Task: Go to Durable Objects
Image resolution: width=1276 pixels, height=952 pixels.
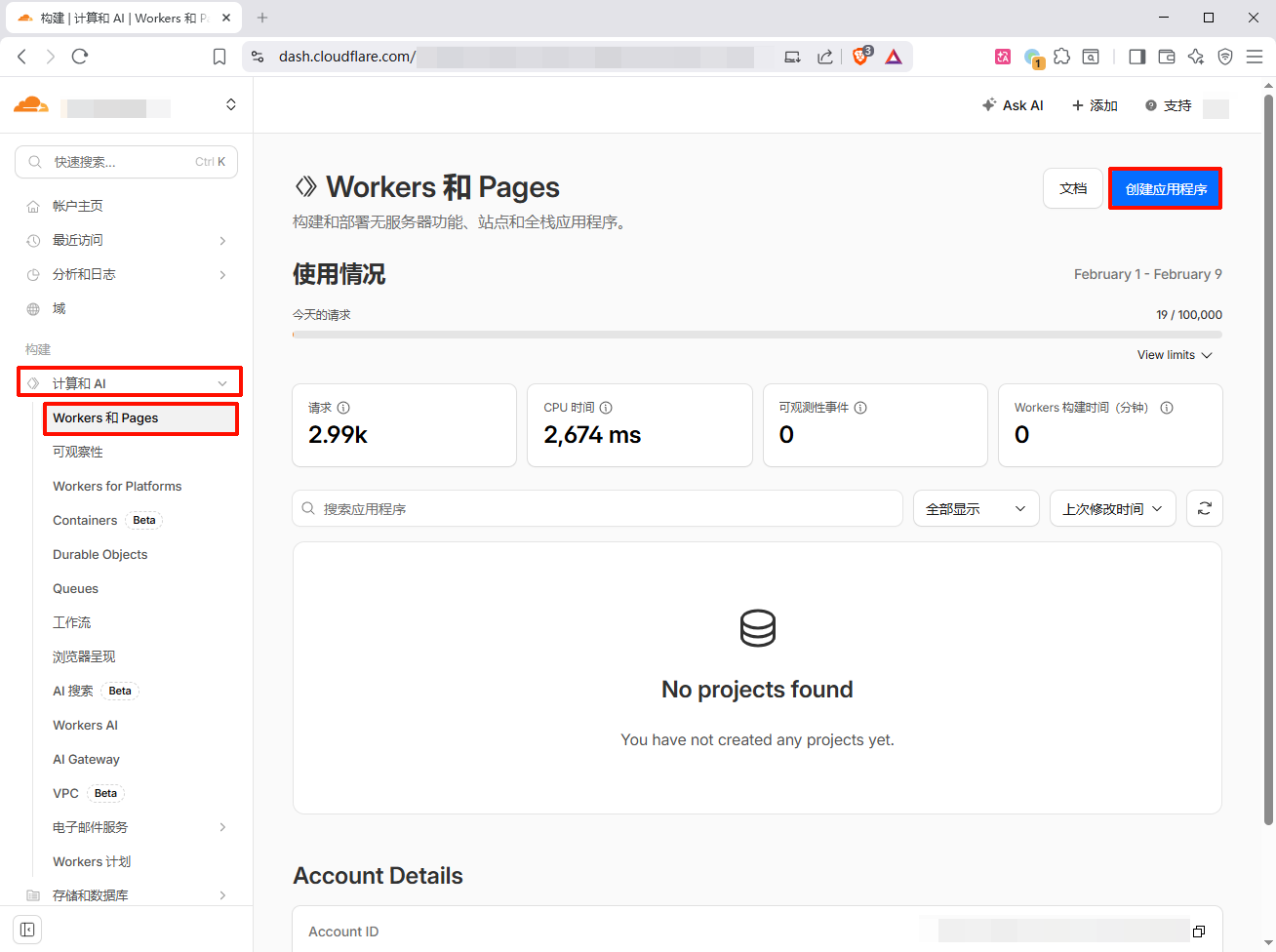Action: pos(100,554)
